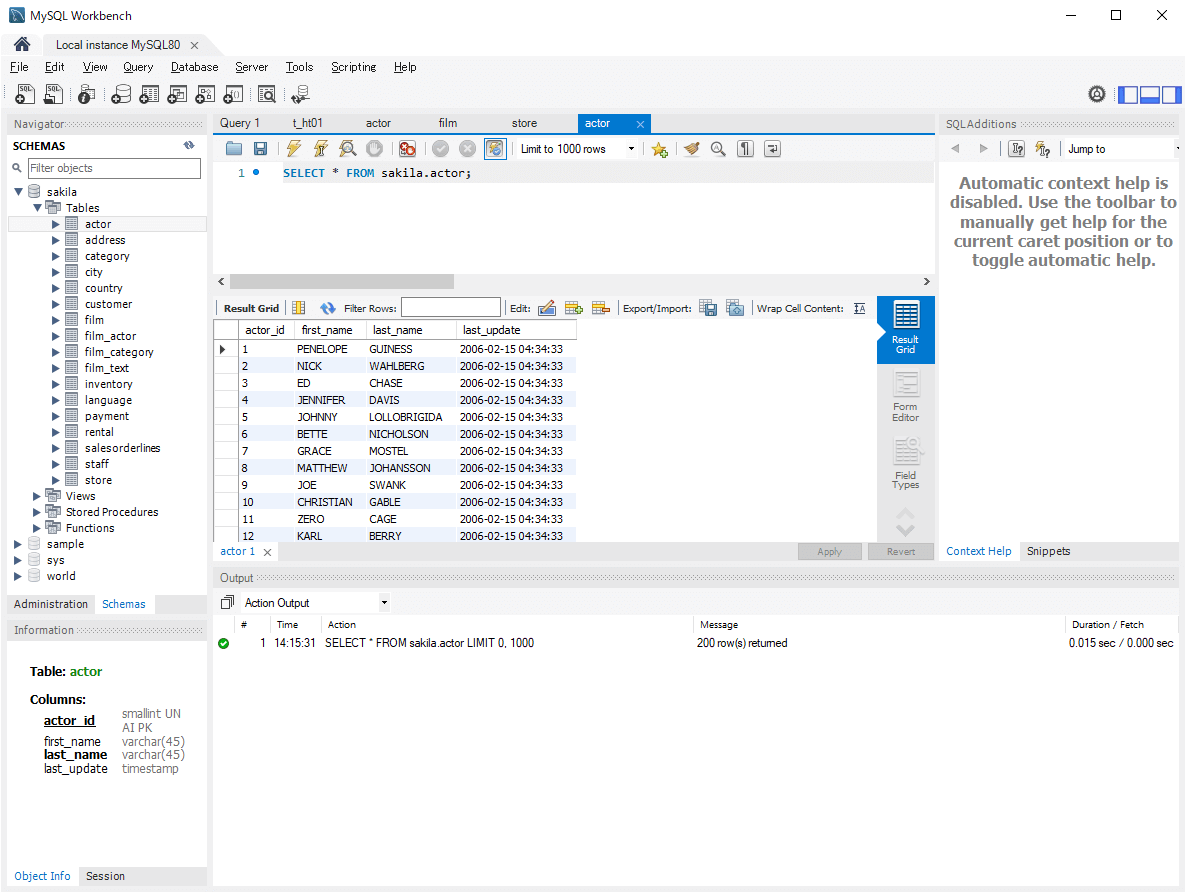Open the home screen icon
Image resolution: width=1186 pixels, height=893 pixels.
click(x=22, y=44)
